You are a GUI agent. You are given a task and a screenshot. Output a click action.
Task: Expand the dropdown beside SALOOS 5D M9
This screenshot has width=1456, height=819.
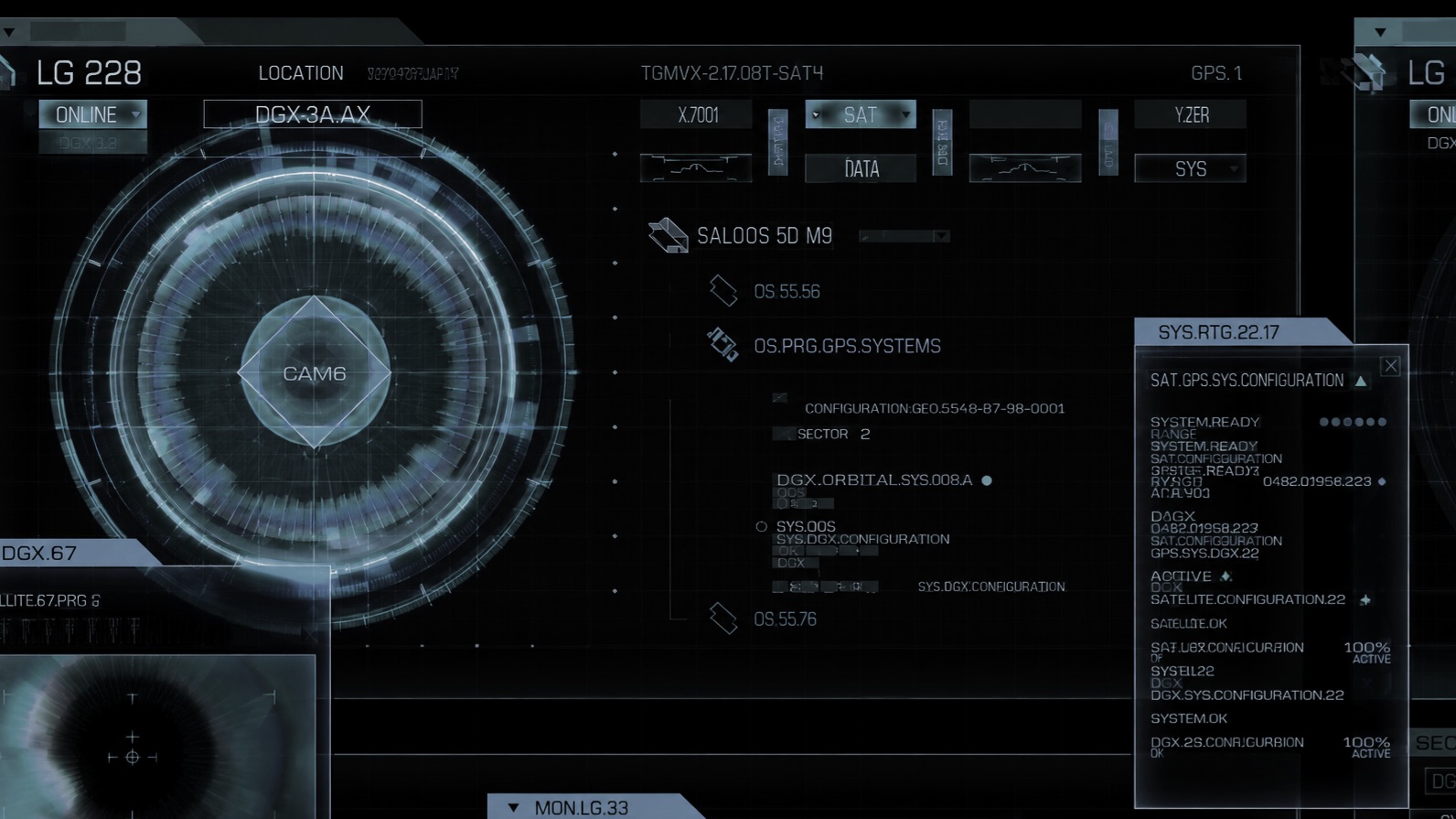[x=905, y=236]
